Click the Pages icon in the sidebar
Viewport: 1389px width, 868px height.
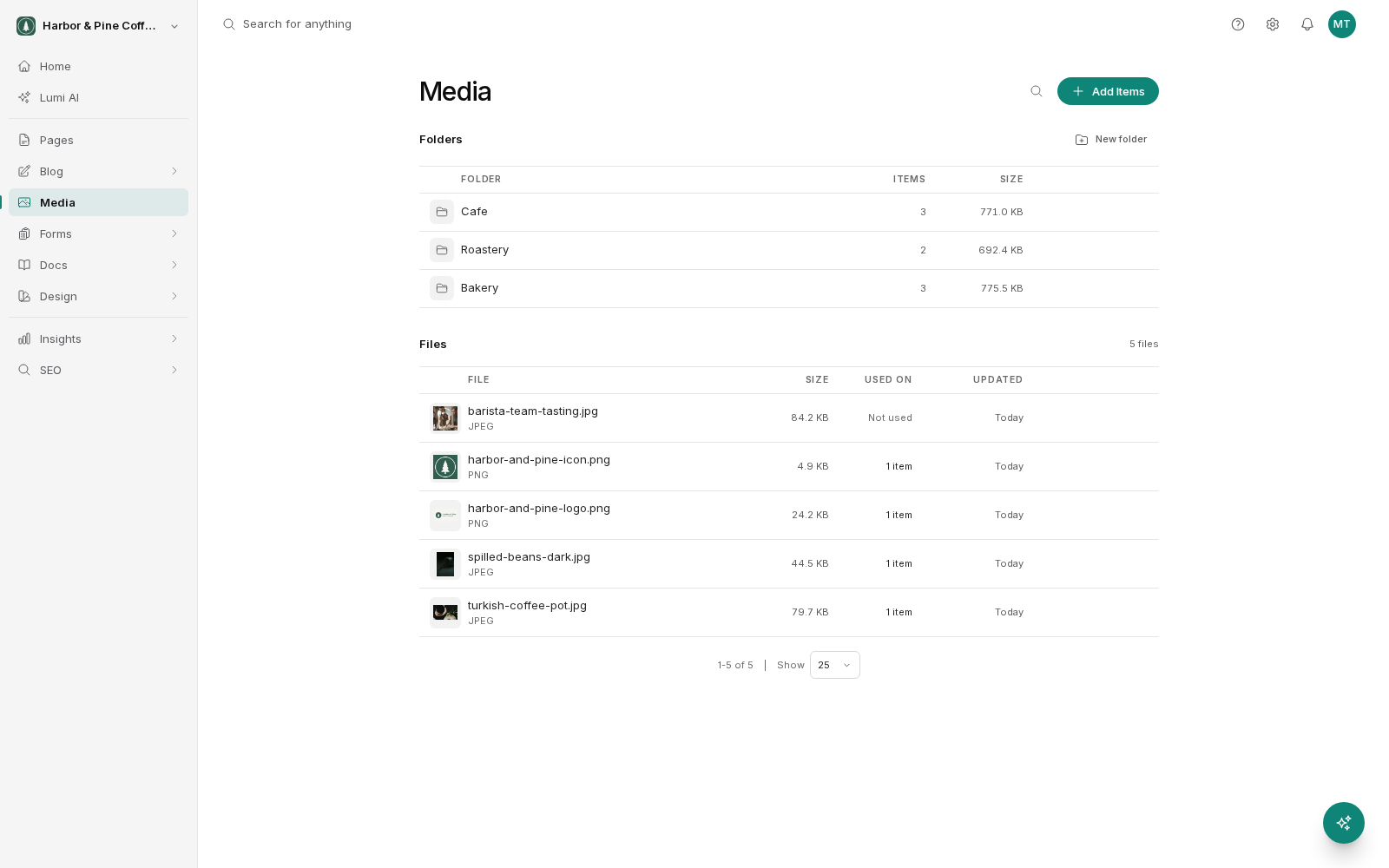(24, 140)
